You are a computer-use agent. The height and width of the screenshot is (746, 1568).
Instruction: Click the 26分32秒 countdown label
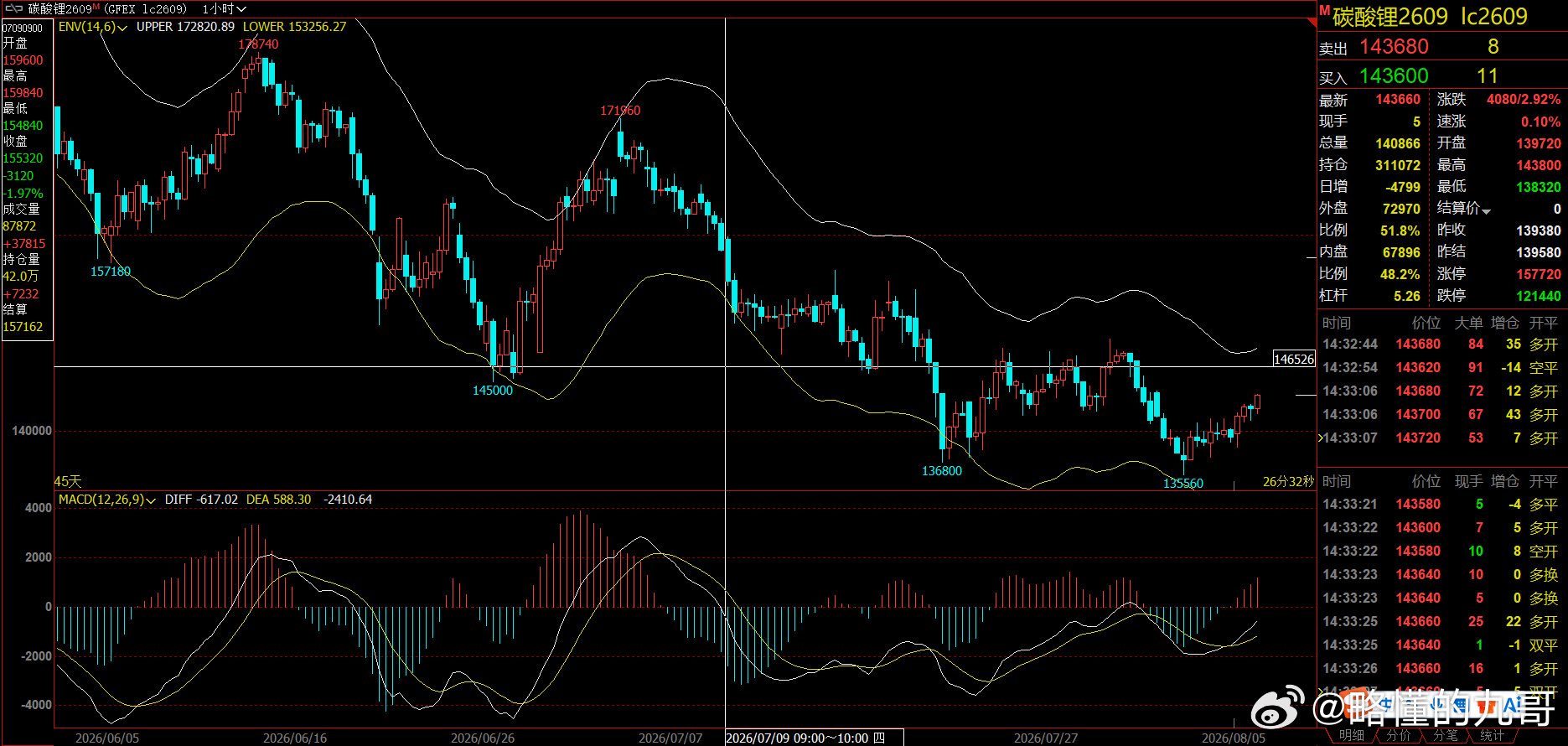[x=1288, y=482]
